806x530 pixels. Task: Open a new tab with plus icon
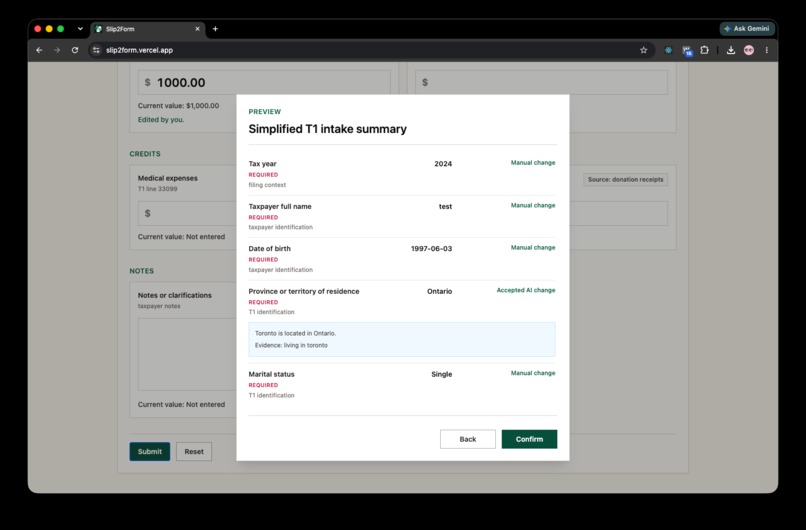point(215,29)
